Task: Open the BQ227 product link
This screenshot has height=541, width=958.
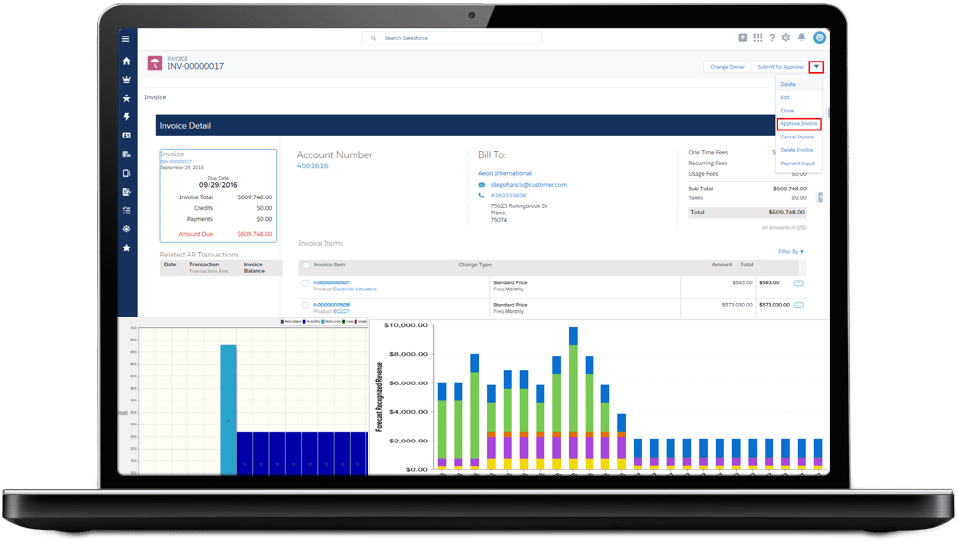Action: pos(341,311)
